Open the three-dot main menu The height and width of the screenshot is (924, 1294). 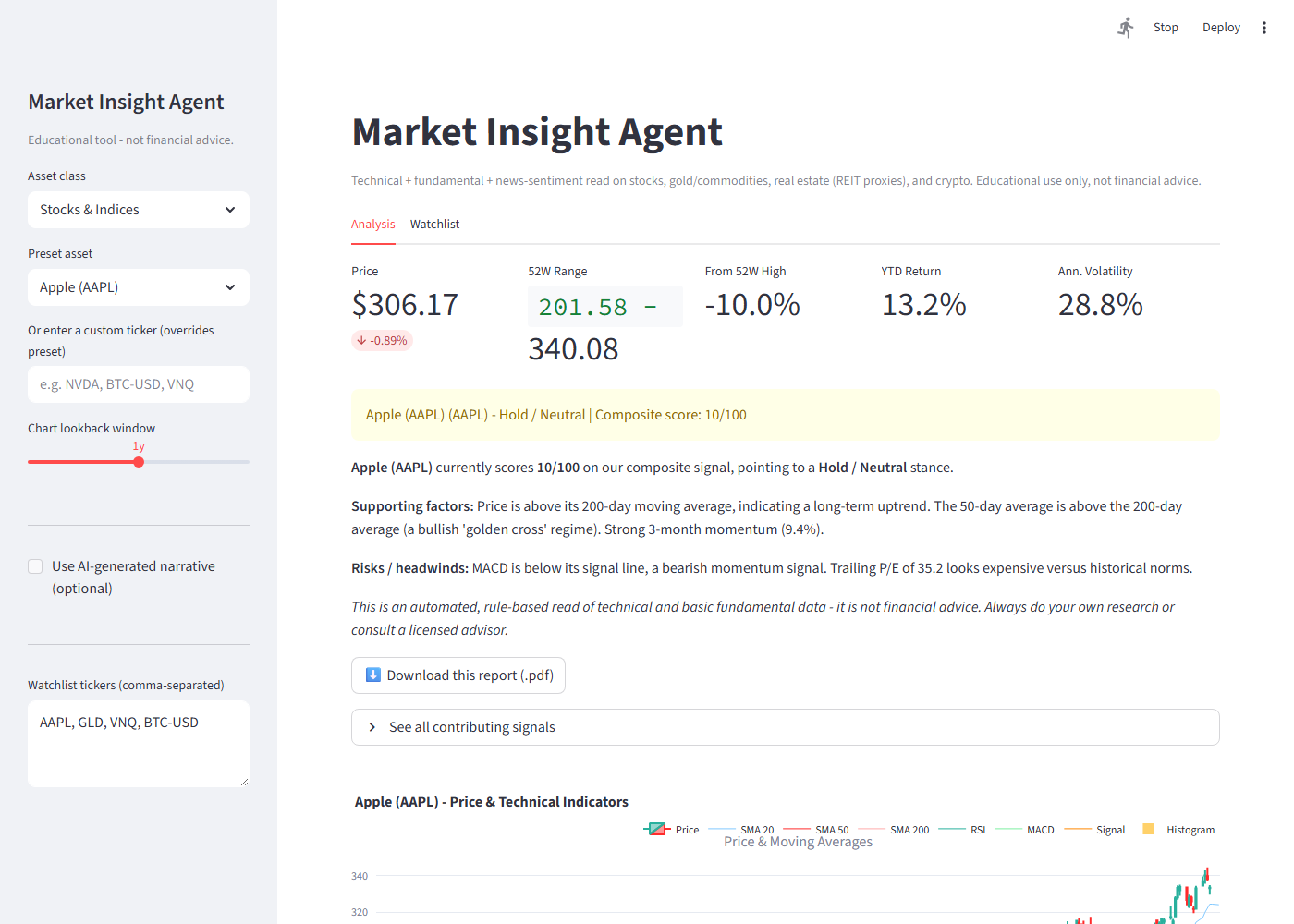click(x=1264, y=28)
